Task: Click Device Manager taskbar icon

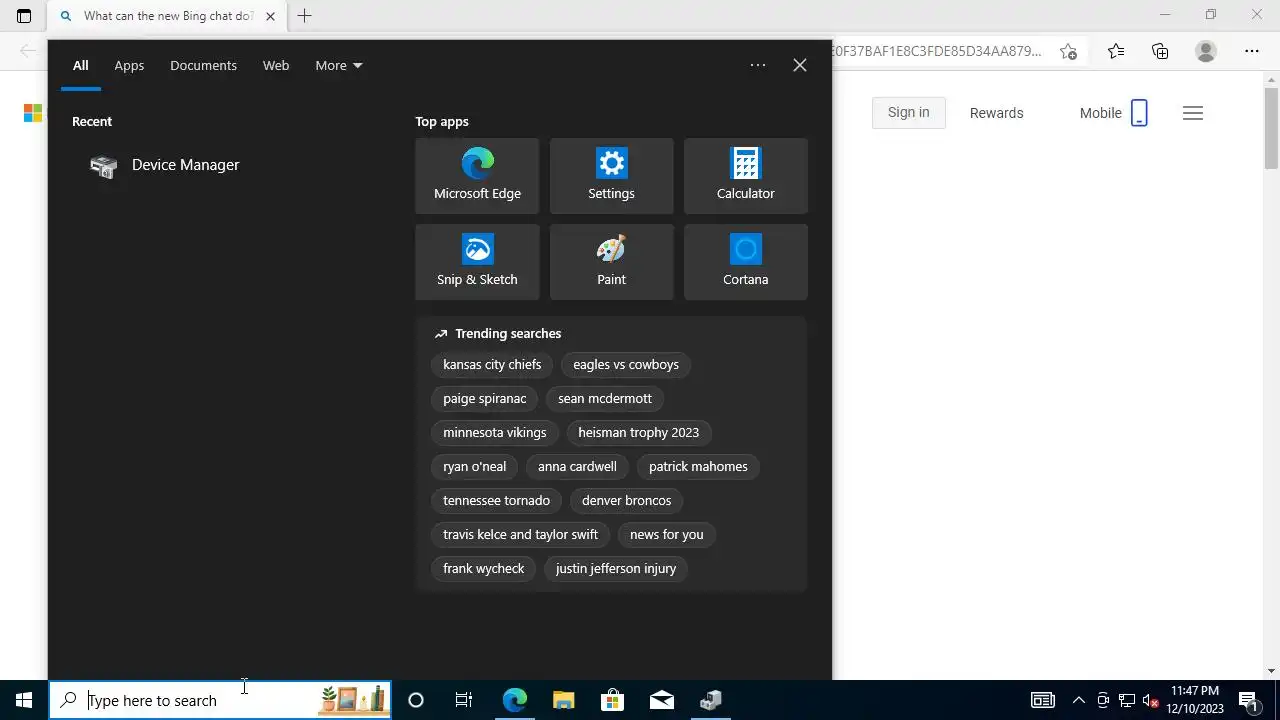Action: pos(711,700)
